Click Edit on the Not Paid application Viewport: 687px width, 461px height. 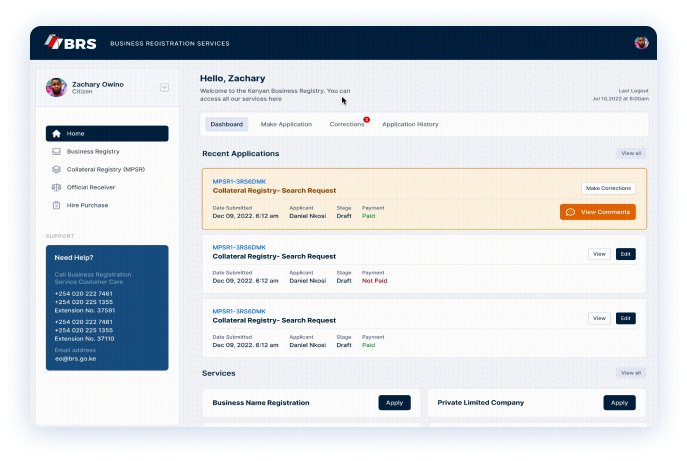[x=625, y=254]
